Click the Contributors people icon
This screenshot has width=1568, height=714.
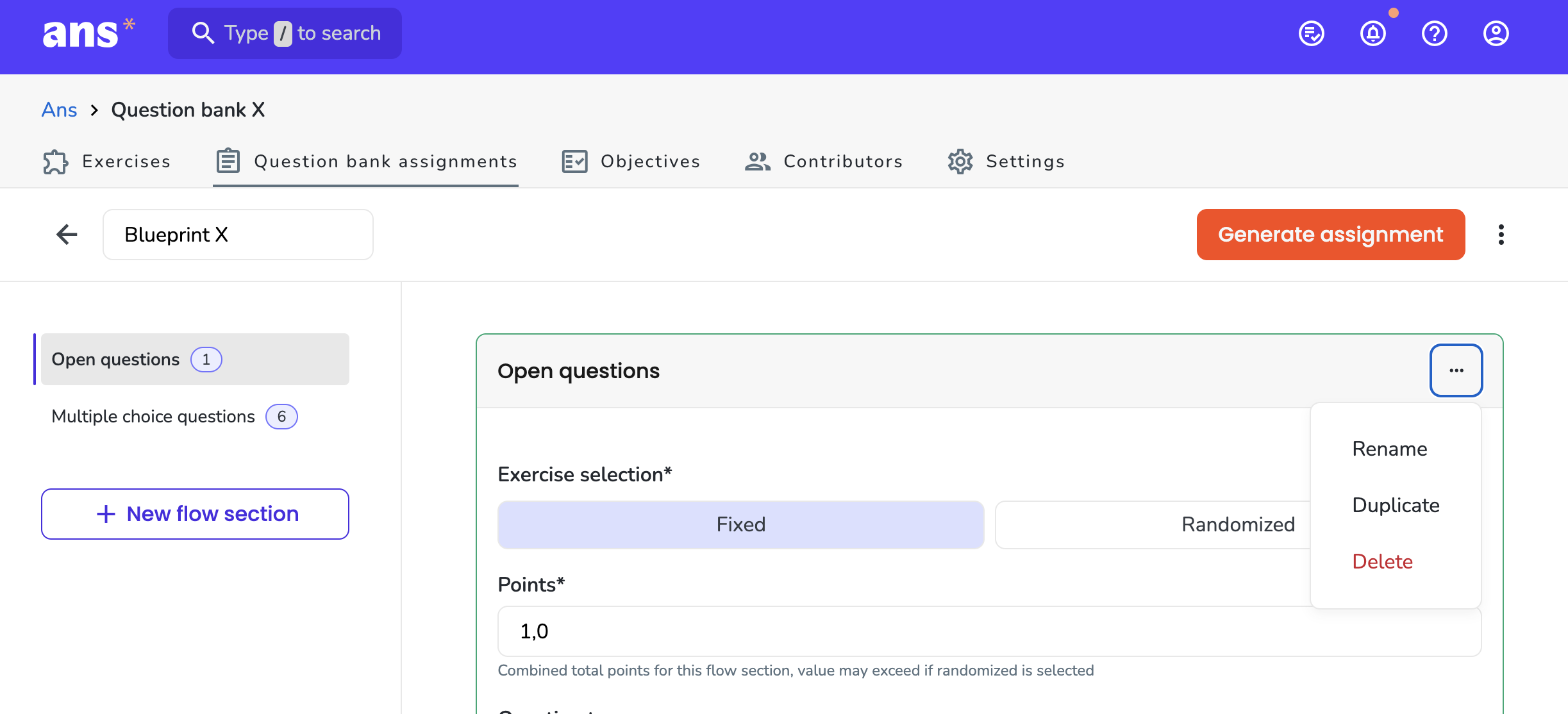coord(758,162)
